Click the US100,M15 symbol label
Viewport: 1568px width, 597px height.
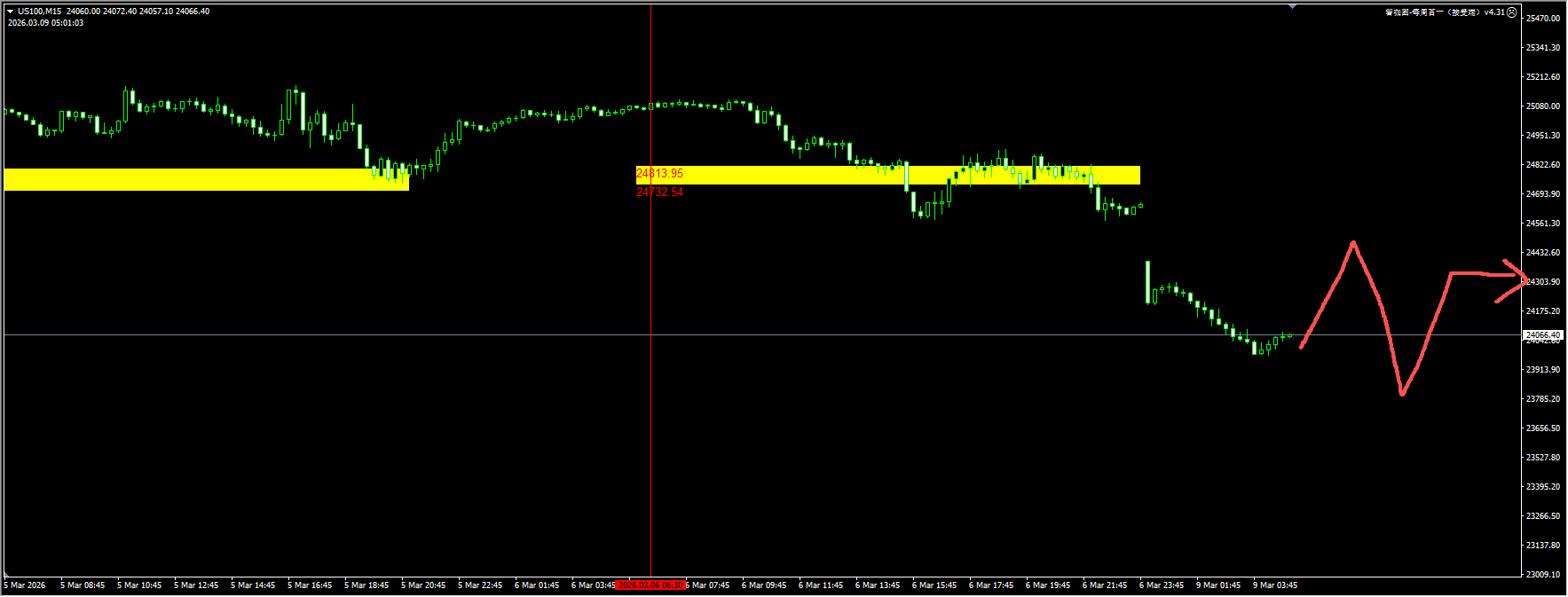(x=39, y=12)
